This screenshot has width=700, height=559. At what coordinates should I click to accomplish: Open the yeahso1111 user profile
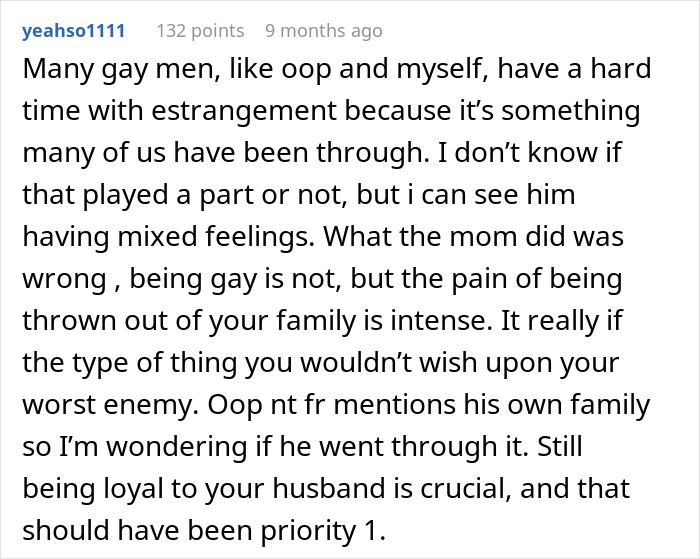point(73,31)
